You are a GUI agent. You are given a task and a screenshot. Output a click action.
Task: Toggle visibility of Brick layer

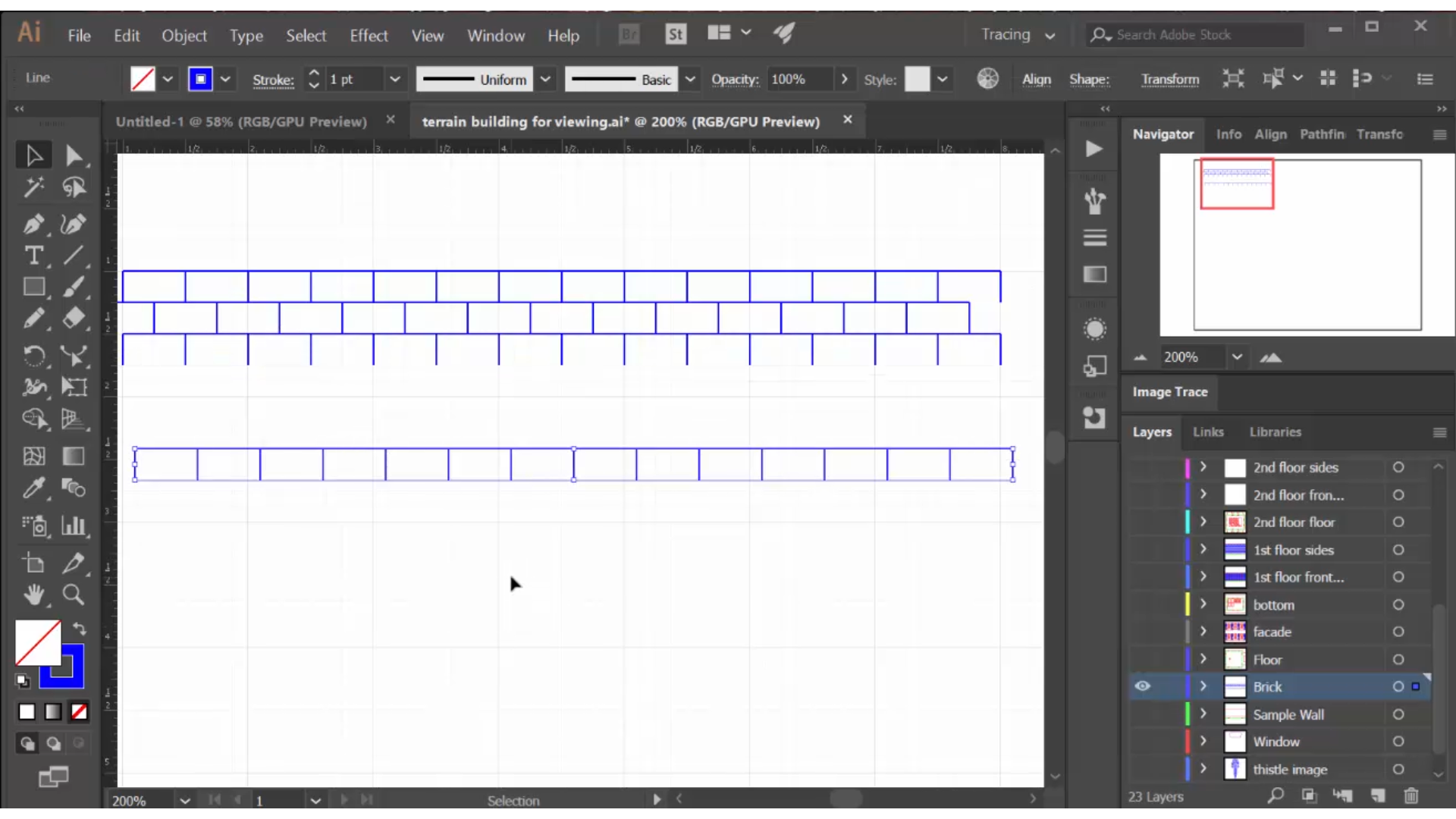(x=1143, y=687)
